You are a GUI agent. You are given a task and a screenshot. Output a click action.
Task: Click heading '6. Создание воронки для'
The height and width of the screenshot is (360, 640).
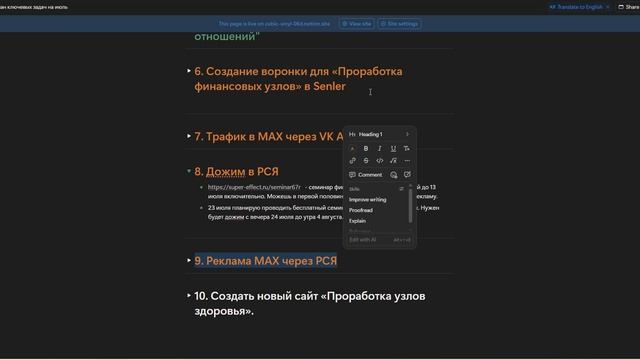(x=298, y=79)
